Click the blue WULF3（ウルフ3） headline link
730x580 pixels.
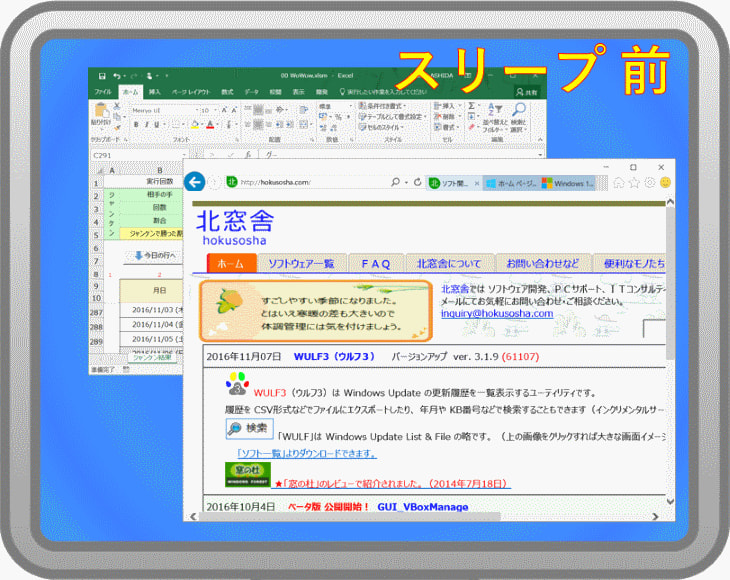334,357
